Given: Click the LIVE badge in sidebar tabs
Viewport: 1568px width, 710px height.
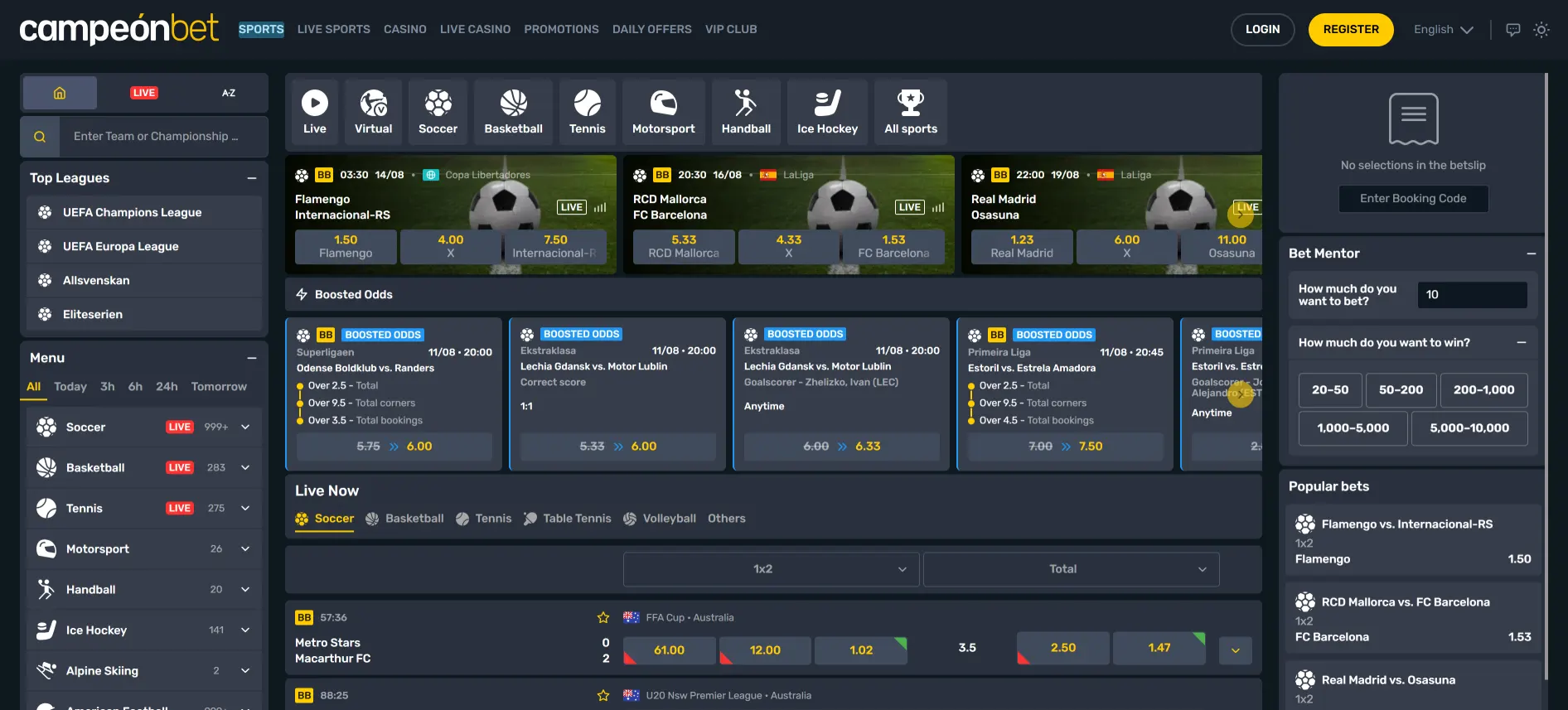Looking at the screenshot, I should pyautogui.click(x=144, y=93).
